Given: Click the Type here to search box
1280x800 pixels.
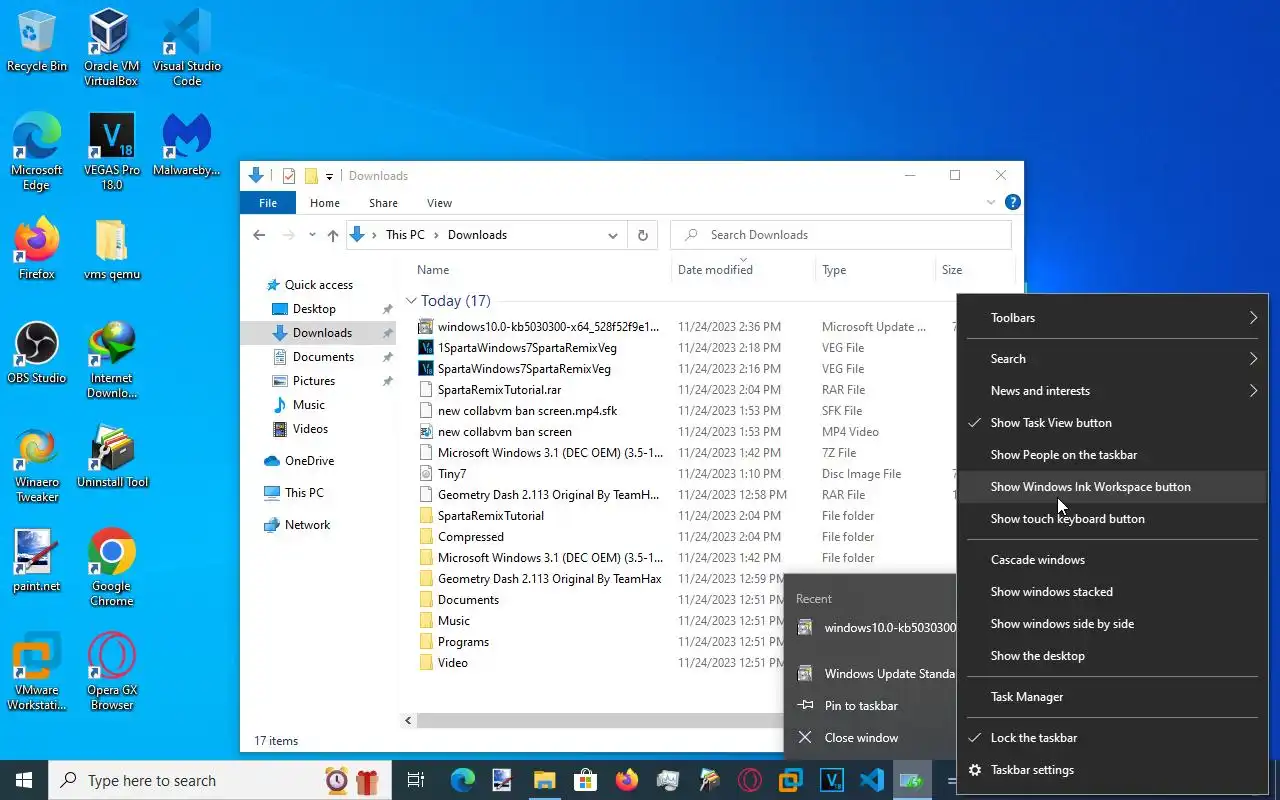Looking at the screenshot, I should [x=218, y=780].
